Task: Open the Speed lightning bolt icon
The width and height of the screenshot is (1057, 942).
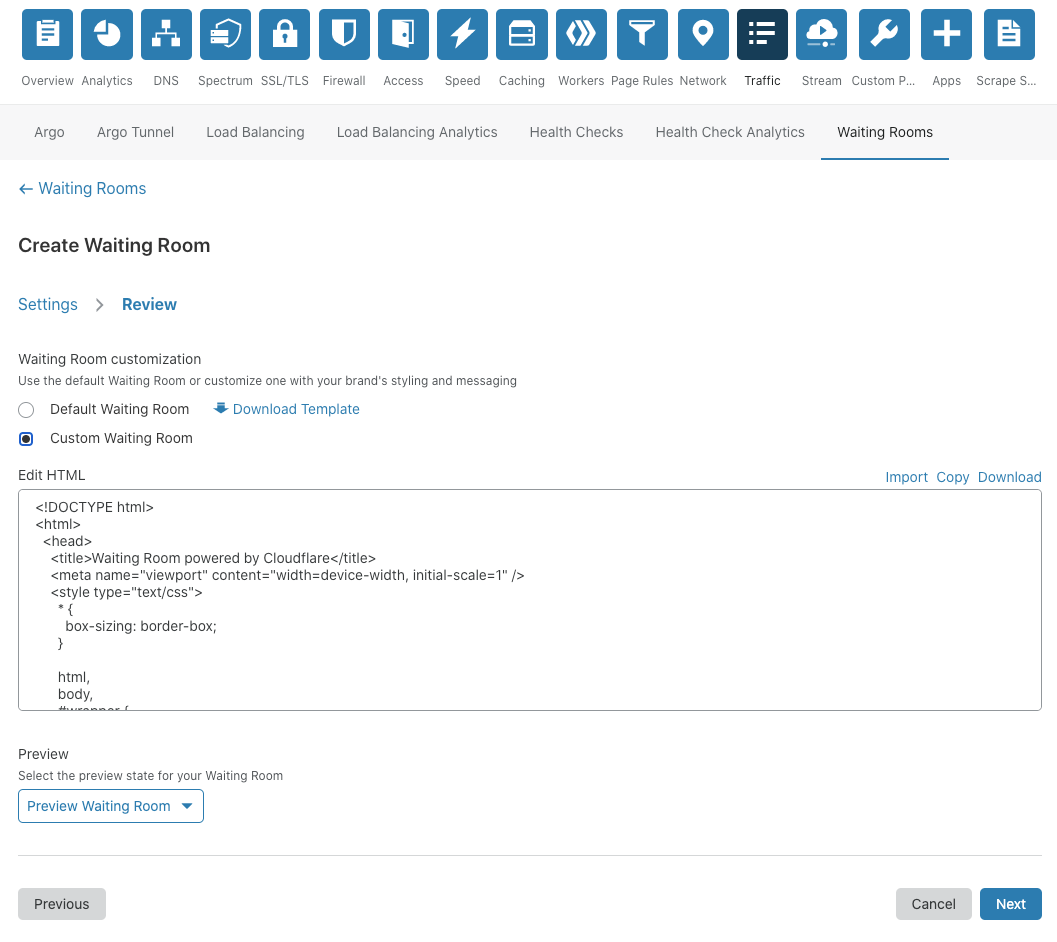Action: coord(462,35)
